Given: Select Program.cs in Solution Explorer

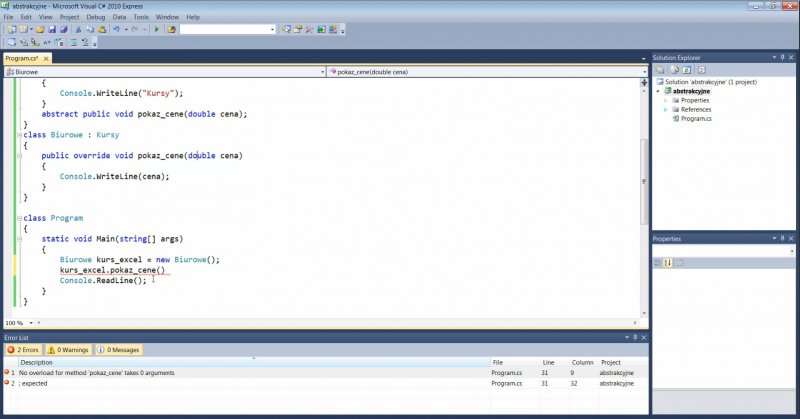Looking at the screenshot, I should pyautogui.click(x=695, y=118).
